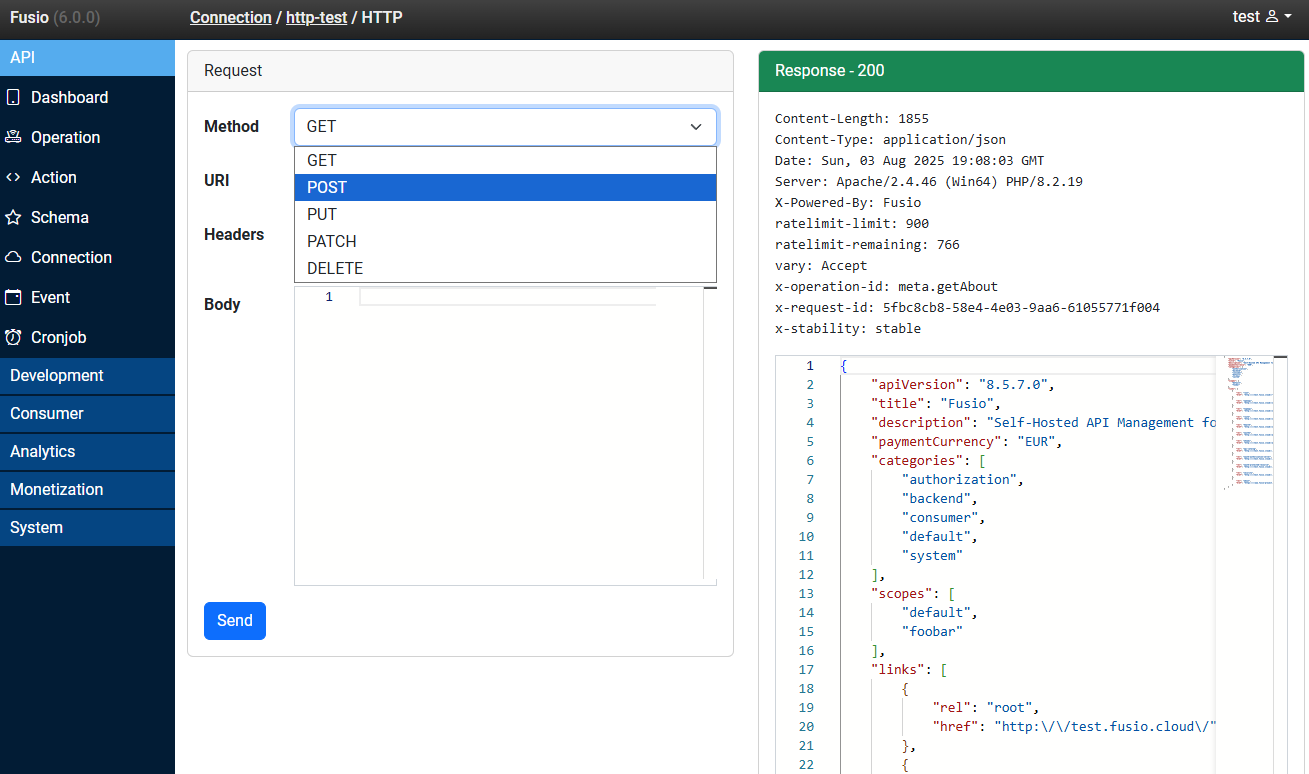Click the Request panel header
This screenshot has width=1309, height=774.
(460, 71)
